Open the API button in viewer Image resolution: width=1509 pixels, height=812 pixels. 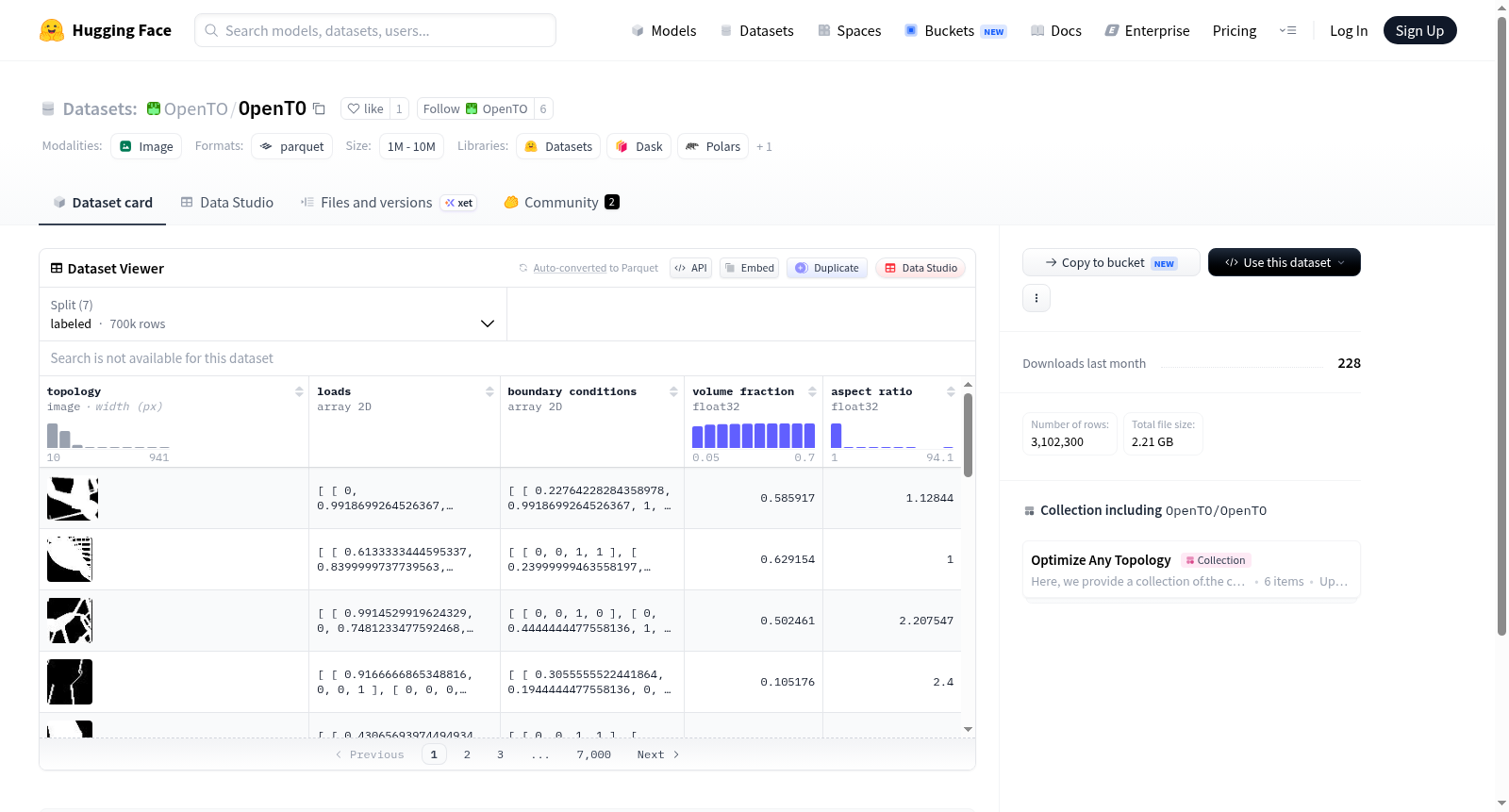pyautogui.click(x=690, y=268)
